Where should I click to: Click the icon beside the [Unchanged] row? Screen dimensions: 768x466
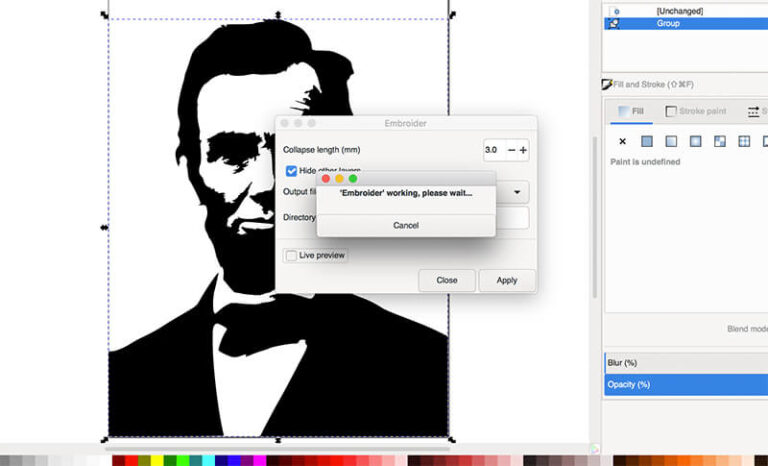(x=616, y=11)
